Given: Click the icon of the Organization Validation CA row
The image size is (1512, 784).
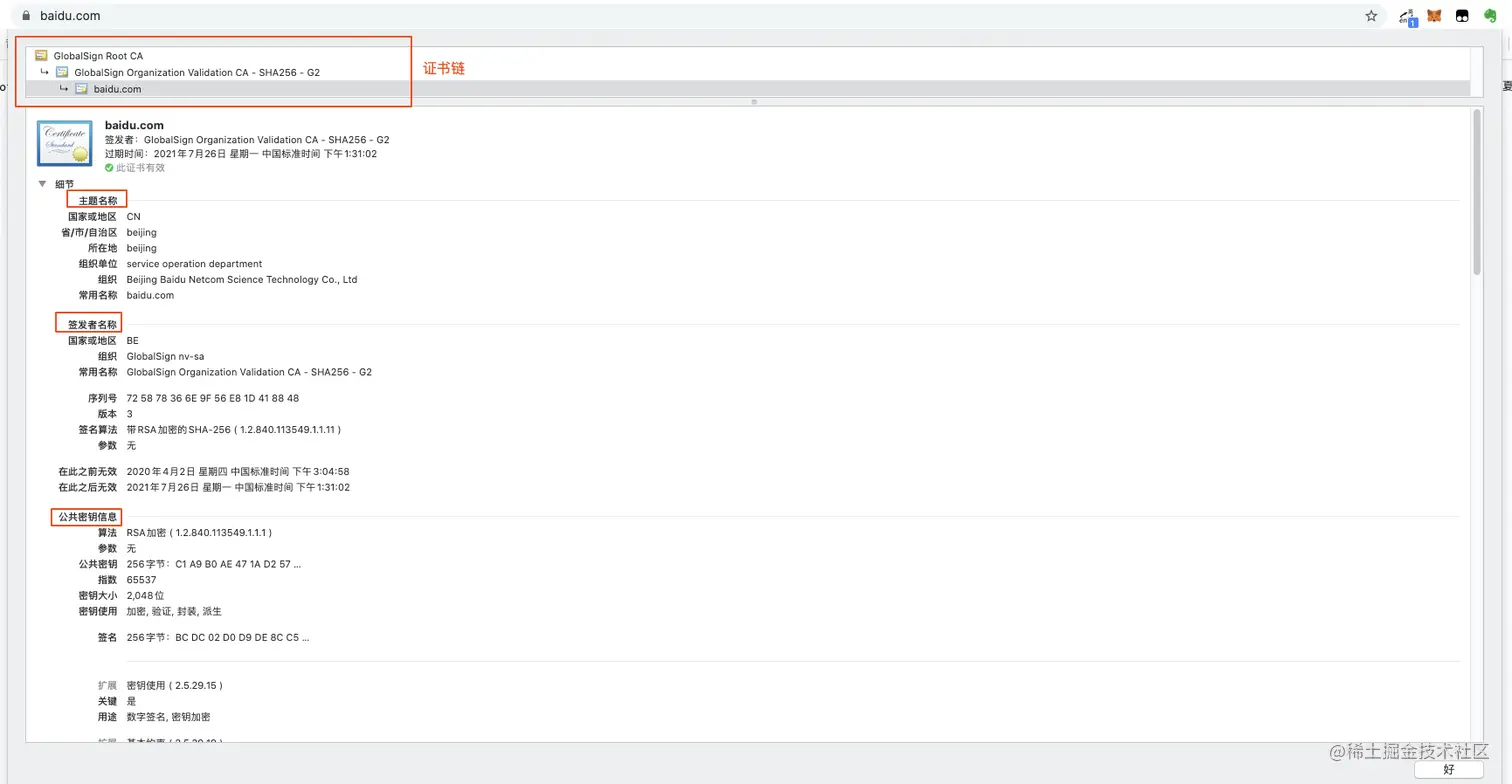Looking at the screenshot, I should 62,72.
